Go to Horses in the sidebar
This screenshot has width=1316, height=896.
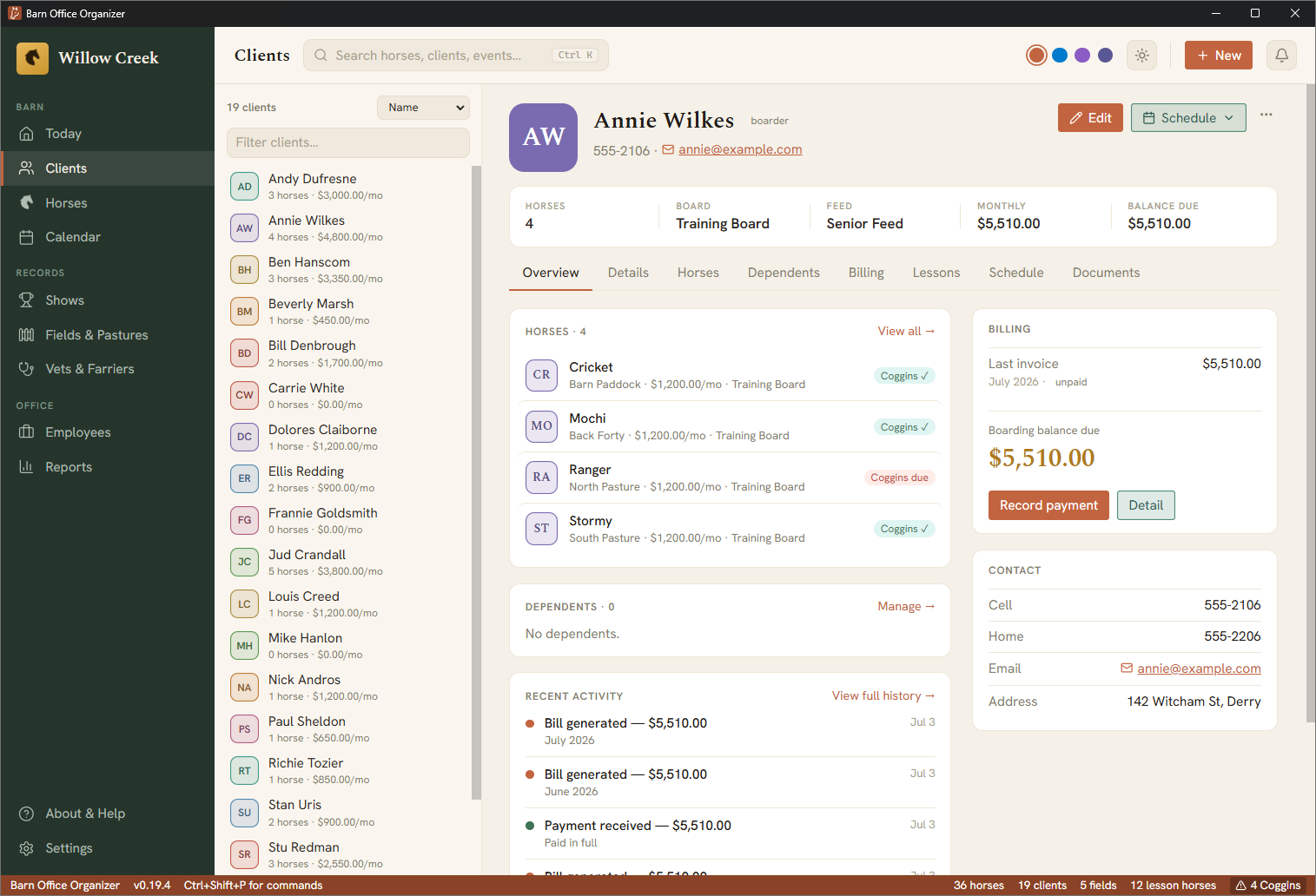click(x=107, y=203)
